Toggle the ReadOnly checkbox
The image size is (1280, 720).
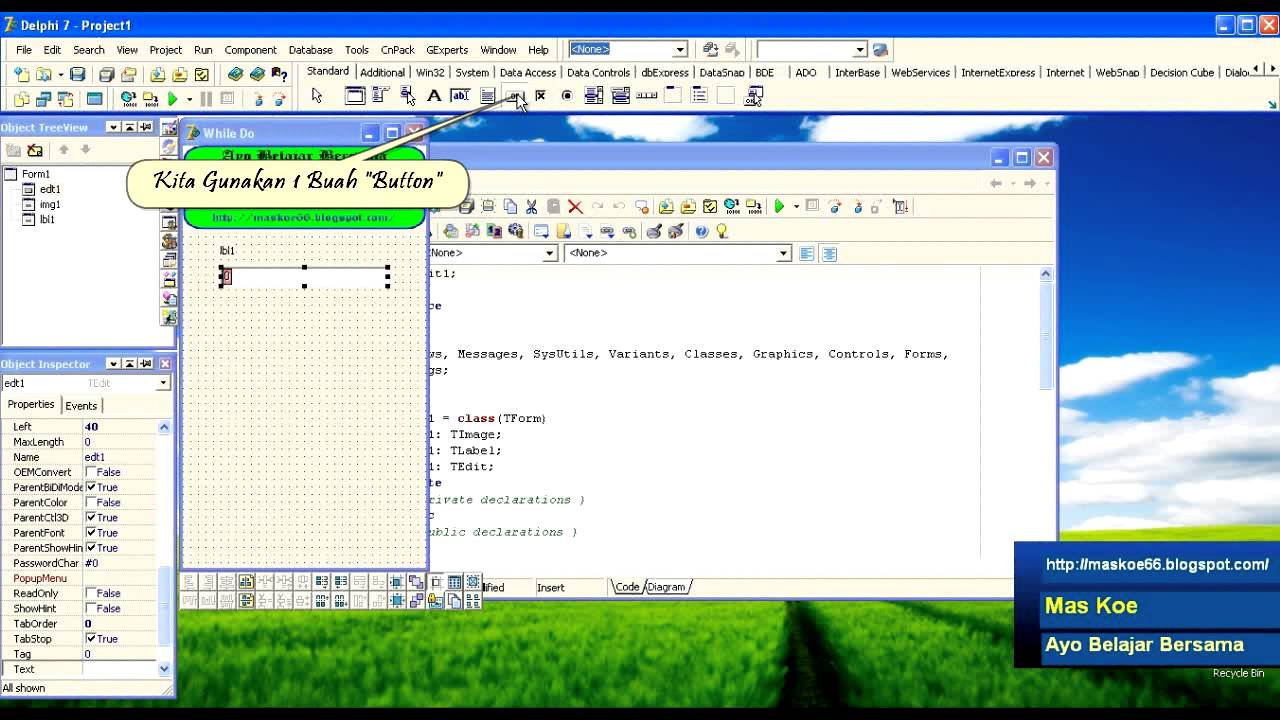pos(91,593)
